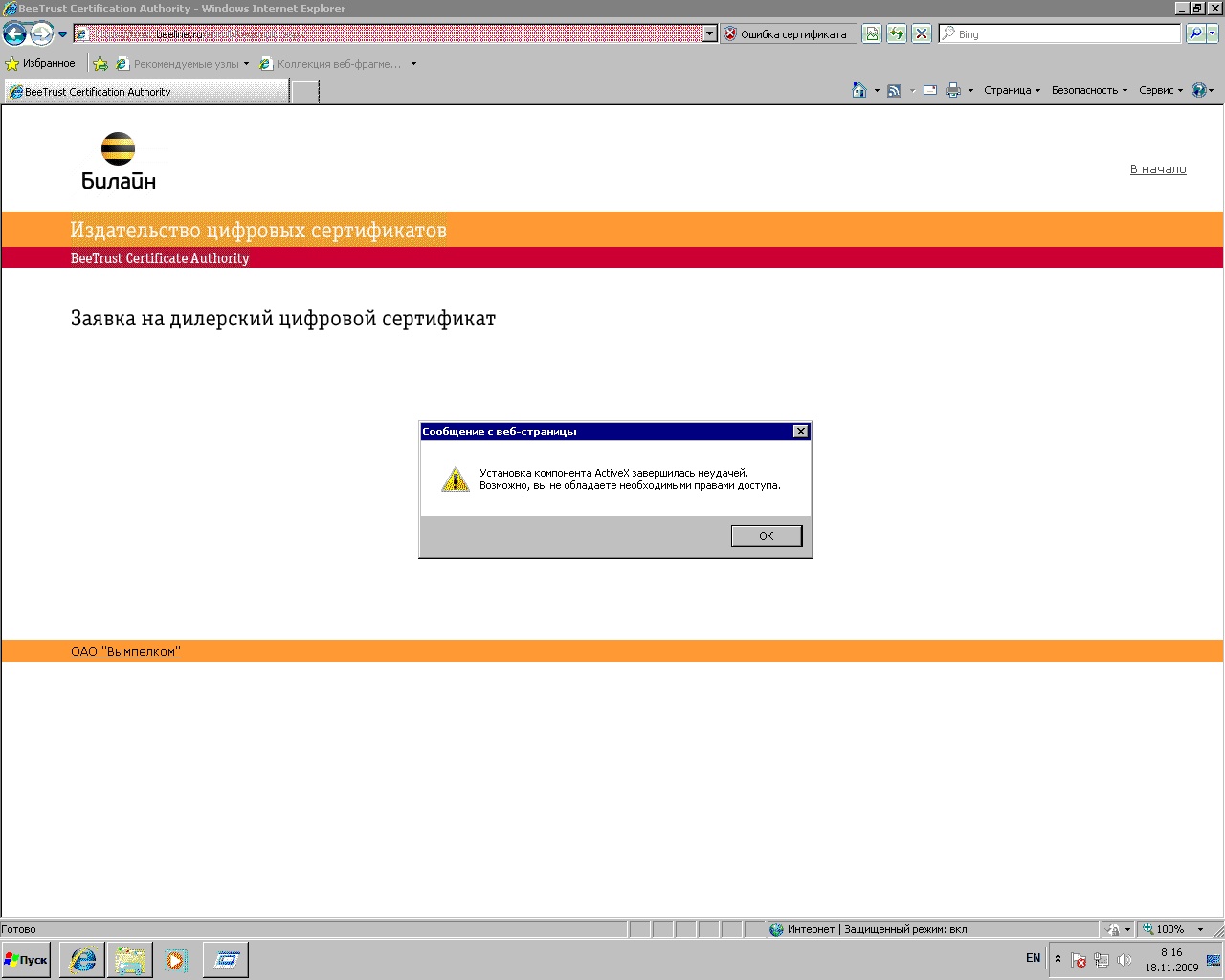Viewport: 1225px width, 980px height.
Task: Click the warning triangle icon in dialog
Action: coord(455,479)
